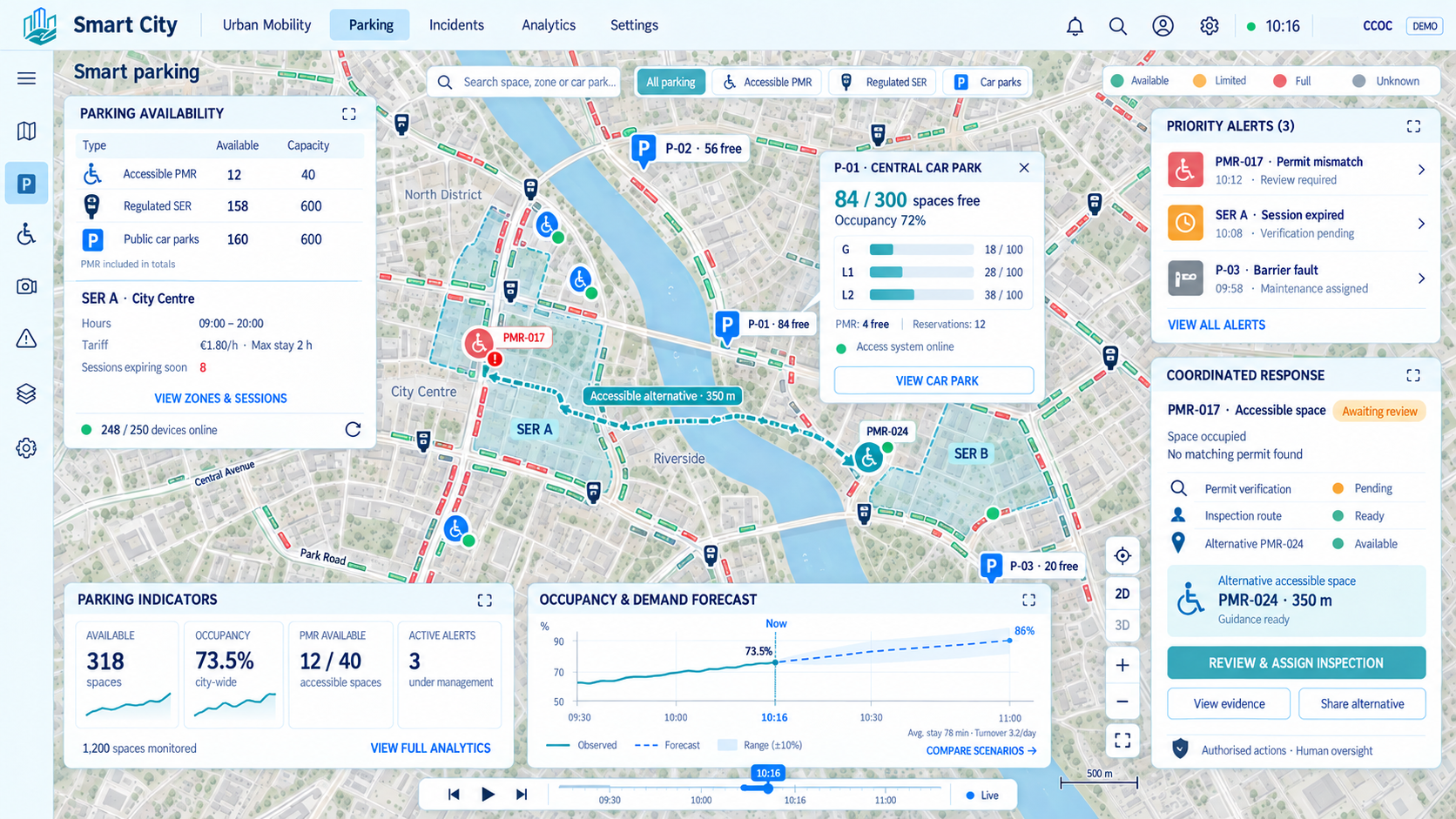Open the hamburger menu in the sidebar
The width and height of the screenshot is (1456, 819).
tap(27, 78)
